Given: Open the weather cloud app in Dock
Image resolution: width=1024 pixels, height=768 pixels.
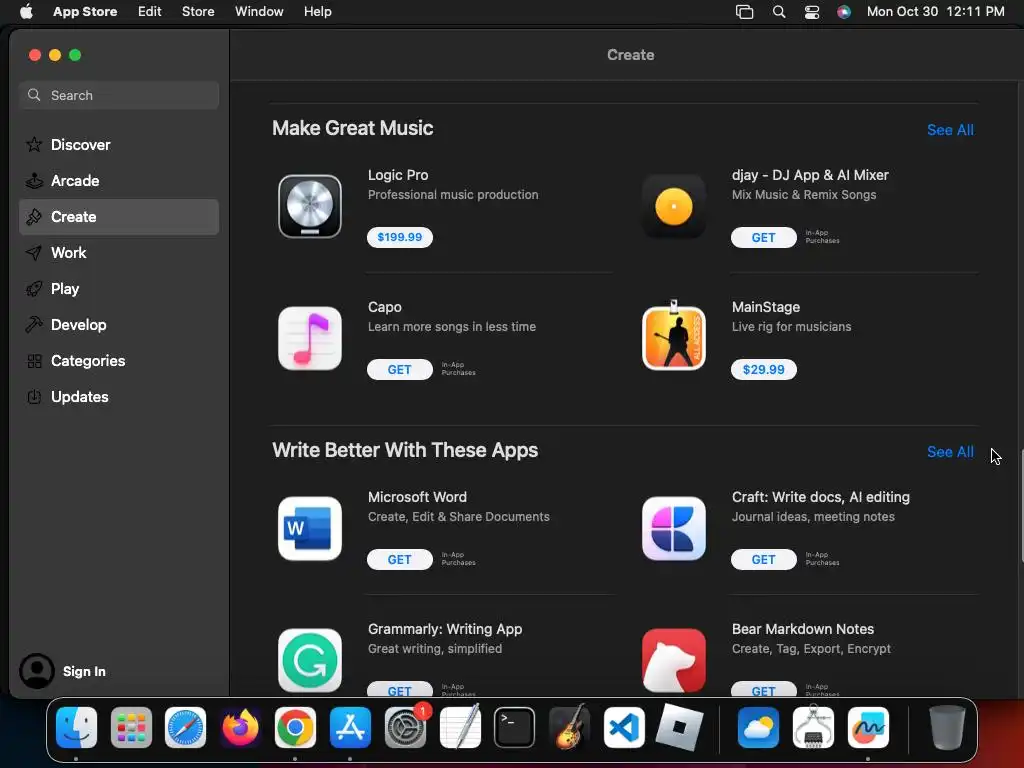Looking at the screenshot, I should pyautogui.click(x=758, y=727).
